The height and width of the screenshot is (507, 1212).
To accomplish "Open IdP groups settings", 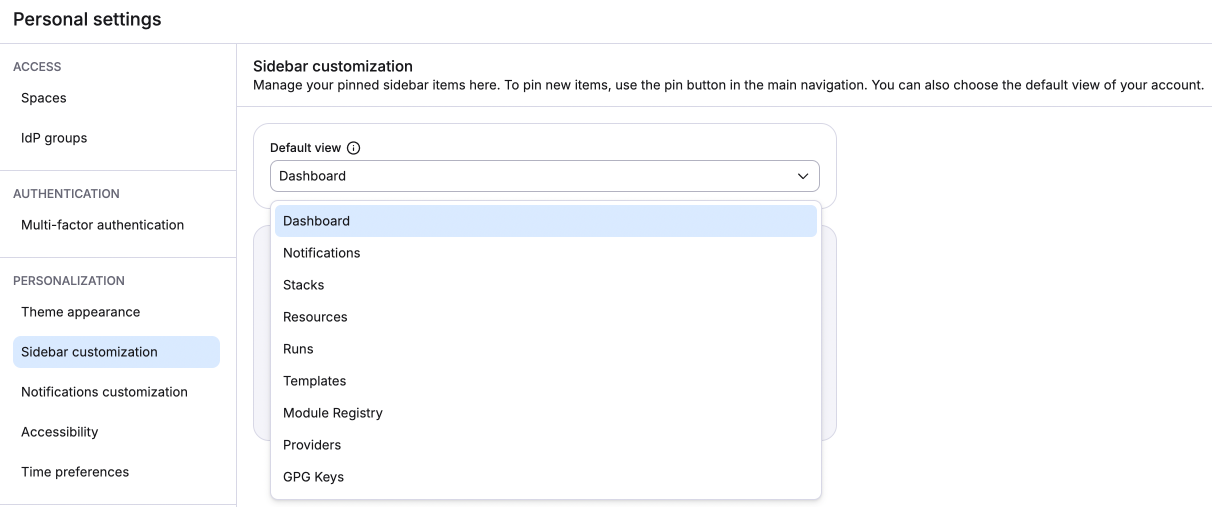I will [116, 138].
